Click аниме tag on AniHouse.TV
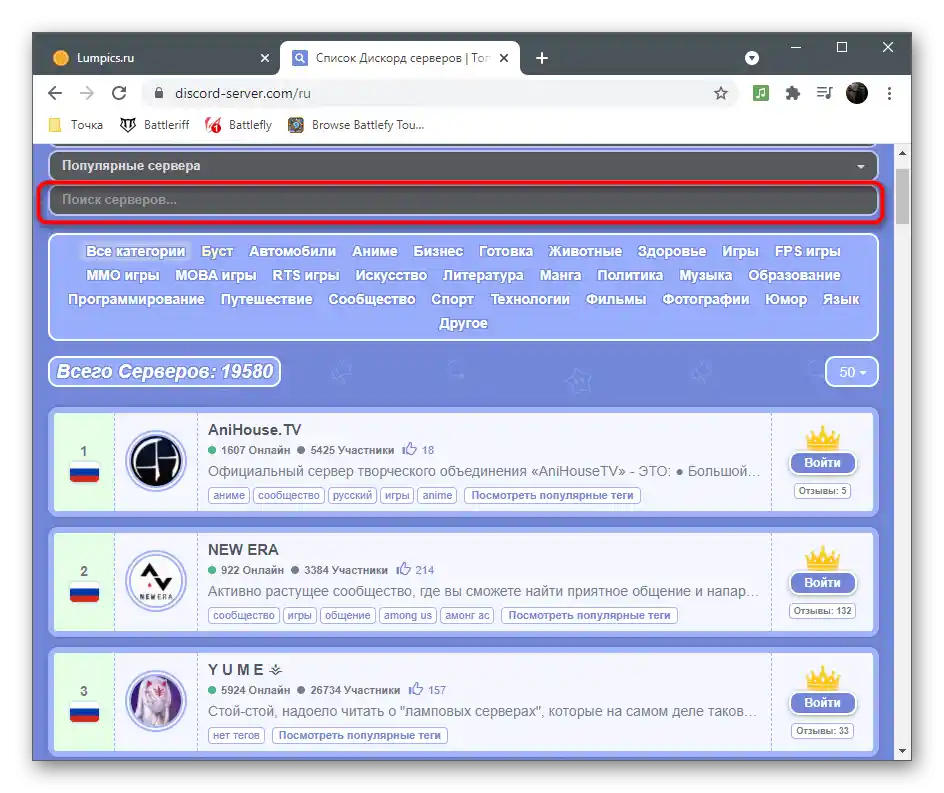 [x=229, y=495]
